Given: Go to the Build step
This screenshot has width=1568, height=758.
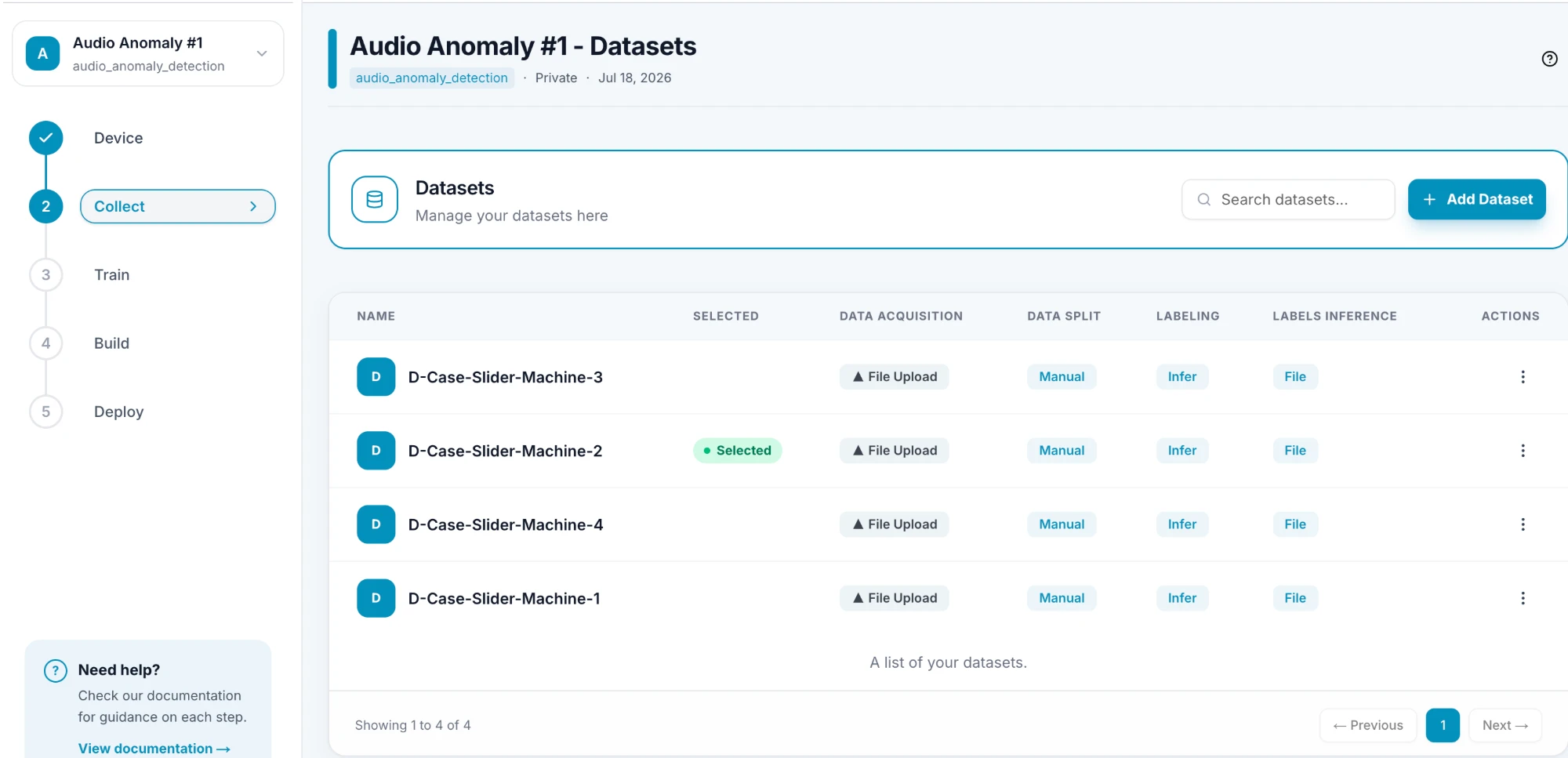Looking at the screenshot, I should (112, 343).
